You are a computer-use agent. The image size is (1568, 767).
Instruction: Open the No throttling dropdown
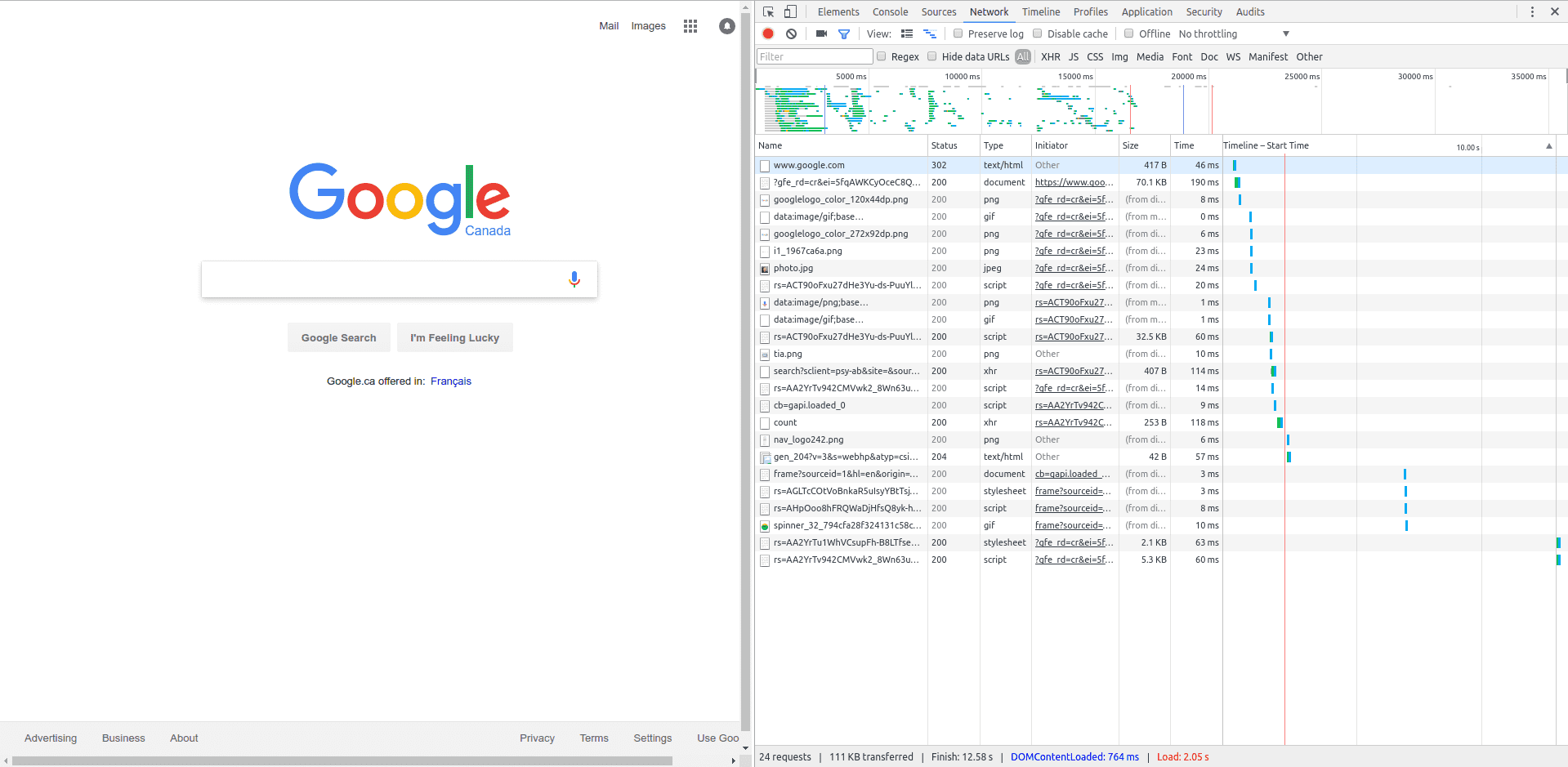(x=1234, y=33)
